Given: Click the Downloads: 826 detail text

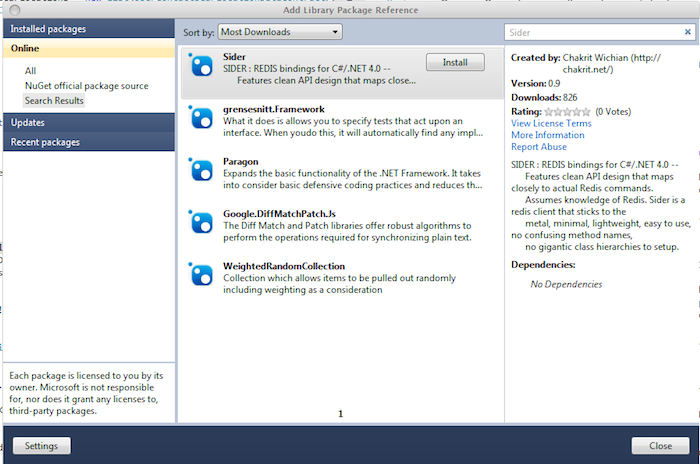Looking at the screenshot, I should click(544, 97).
